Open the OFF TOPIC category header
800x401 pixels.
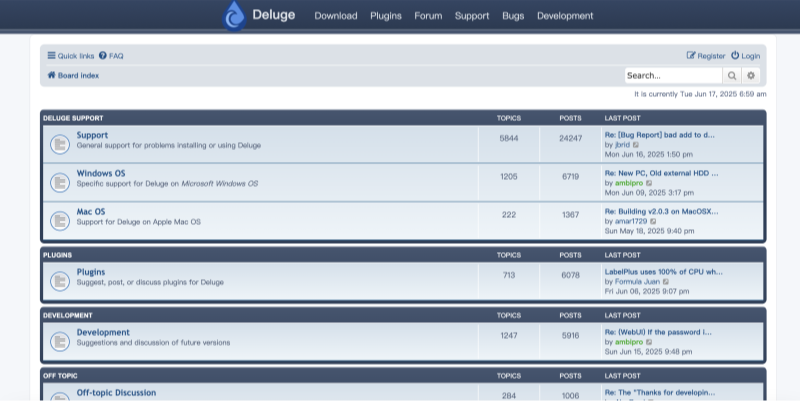pyautogui.click(x=60, y=376)
